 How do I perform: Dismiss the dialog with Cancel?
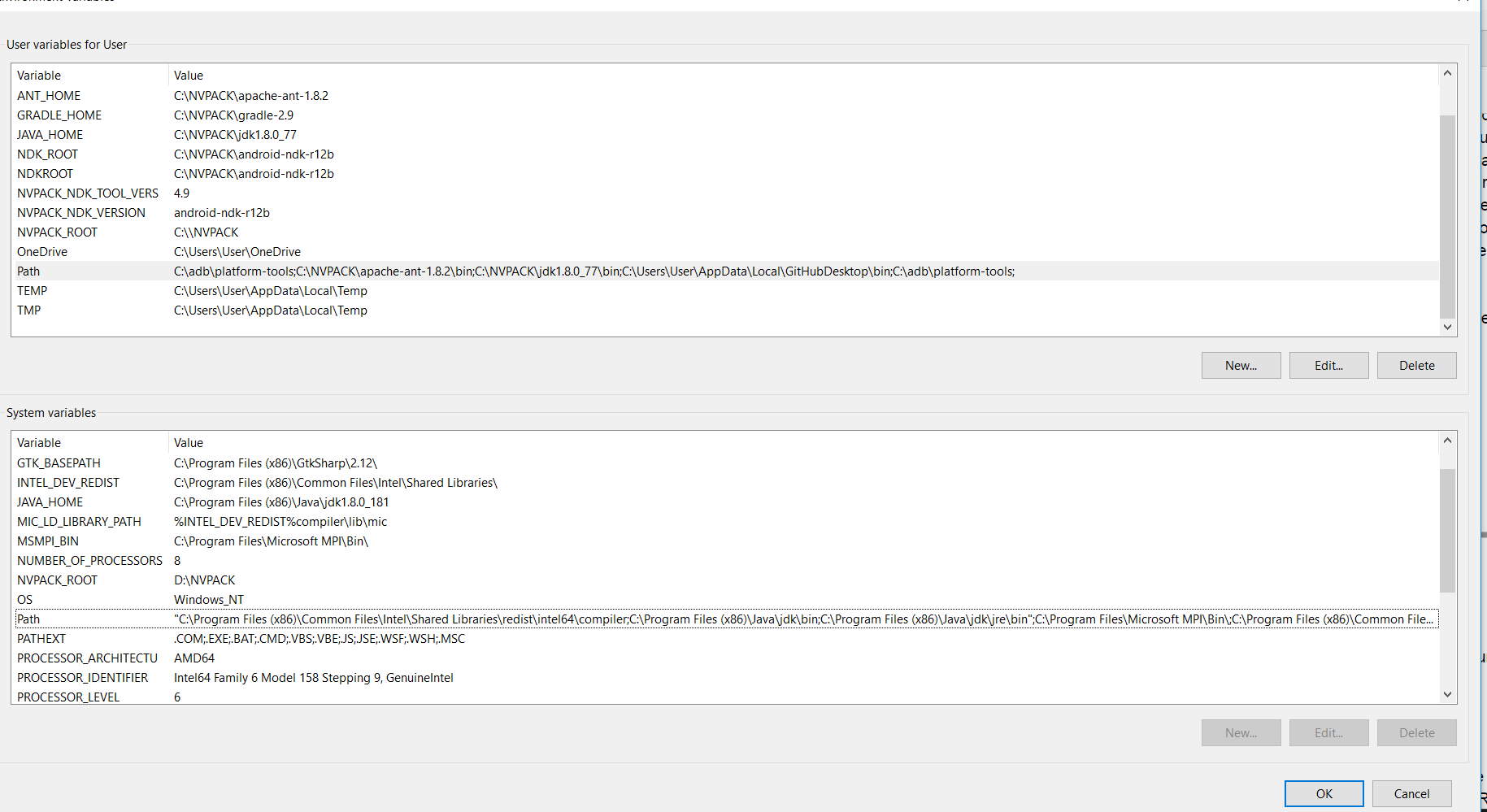point(1411,793)
